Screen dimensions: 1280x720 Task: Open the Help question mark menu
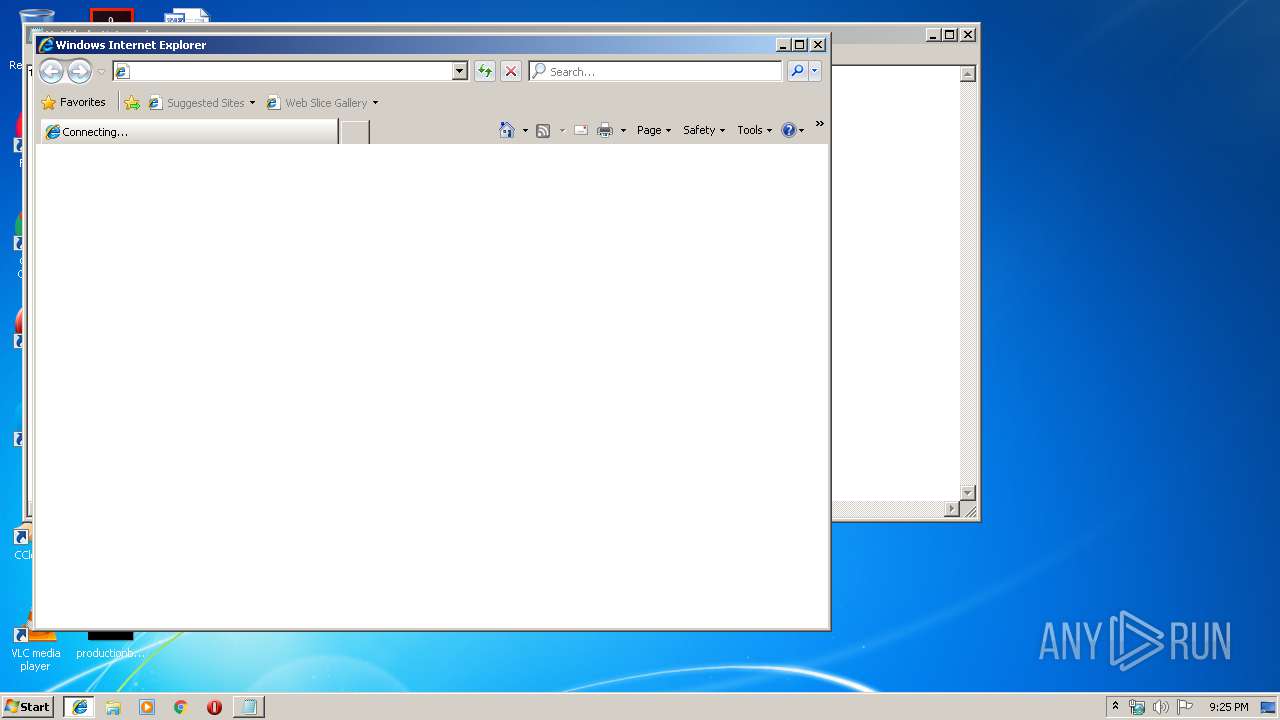coord(793,130)
